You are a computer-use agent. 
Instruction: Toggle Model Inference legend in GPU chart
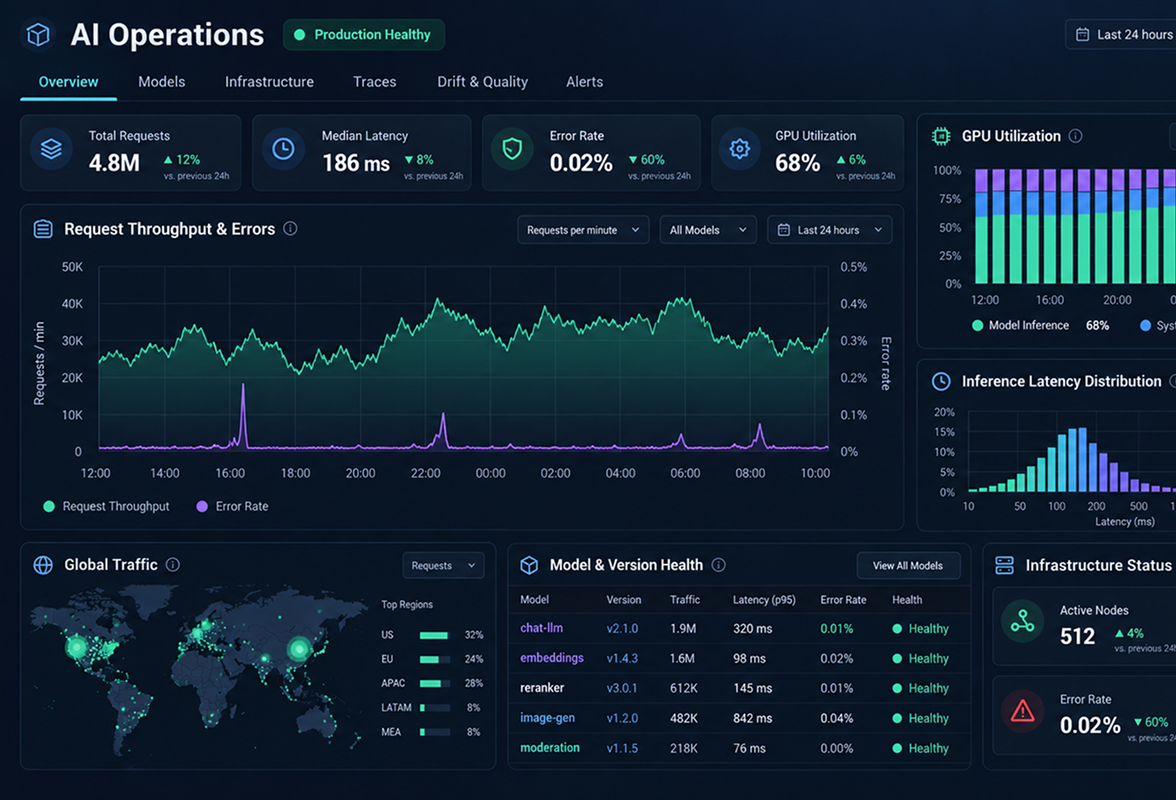(1020, 325)
